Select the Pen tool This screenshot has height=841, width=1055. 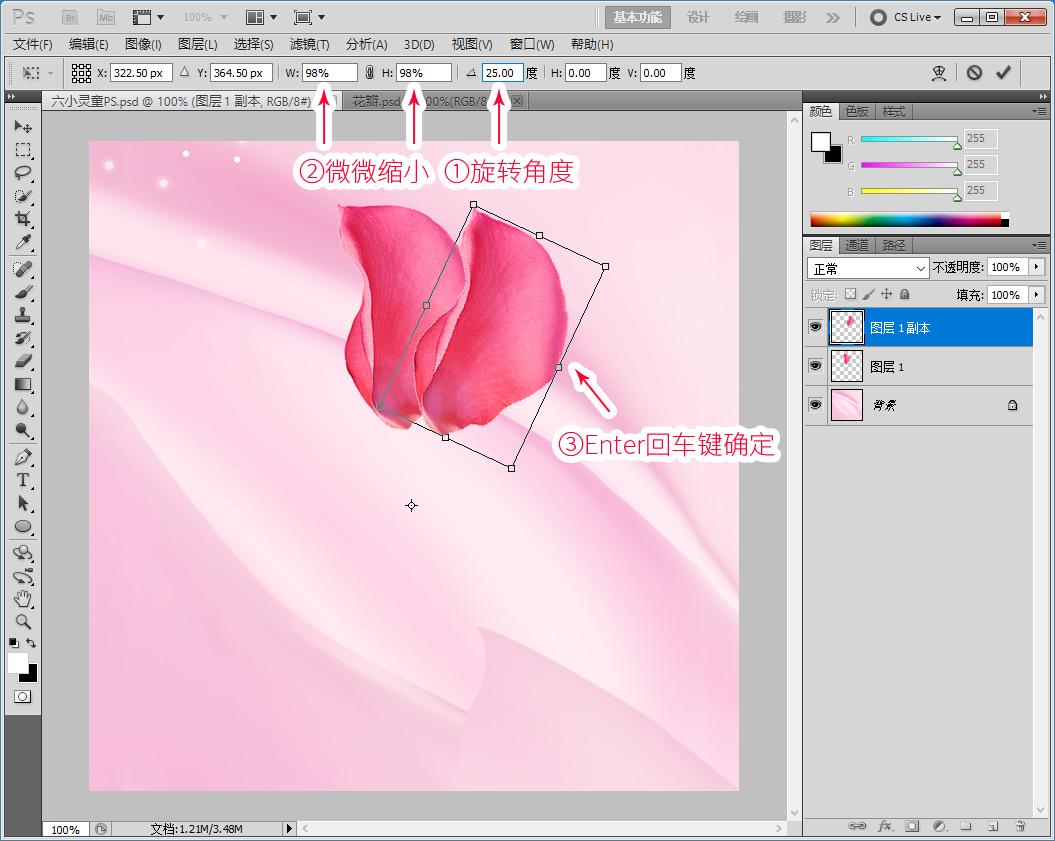pos(23,458)
